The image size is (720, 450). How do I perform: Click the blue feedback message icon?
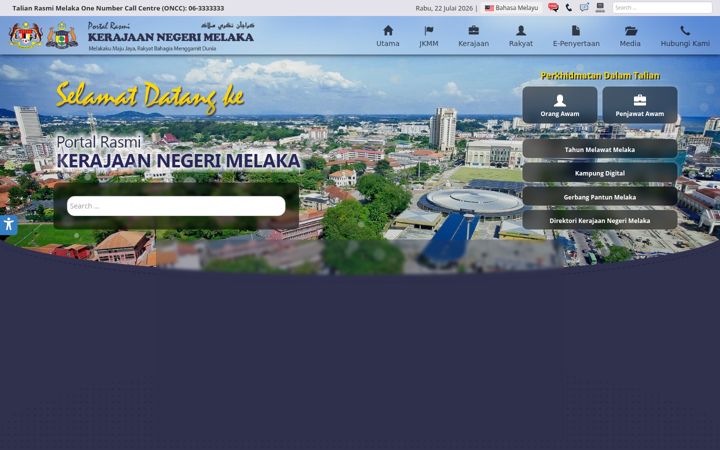point(584,7)
